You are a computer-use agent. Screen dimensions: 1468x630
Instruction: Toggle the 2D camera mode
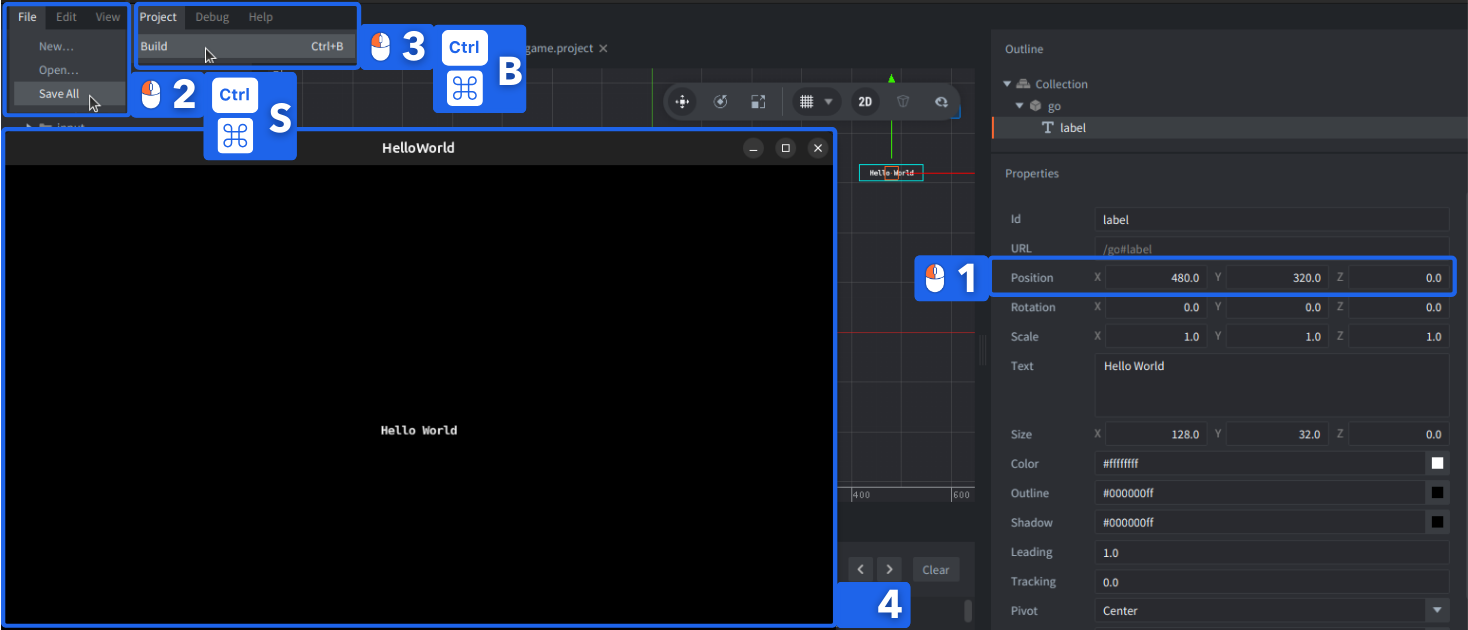click(865, 101)
